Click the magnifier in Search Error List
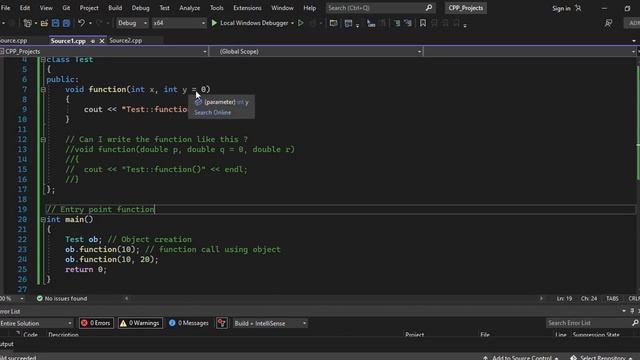Screen dimensions: 640x360 coord(635,323)
